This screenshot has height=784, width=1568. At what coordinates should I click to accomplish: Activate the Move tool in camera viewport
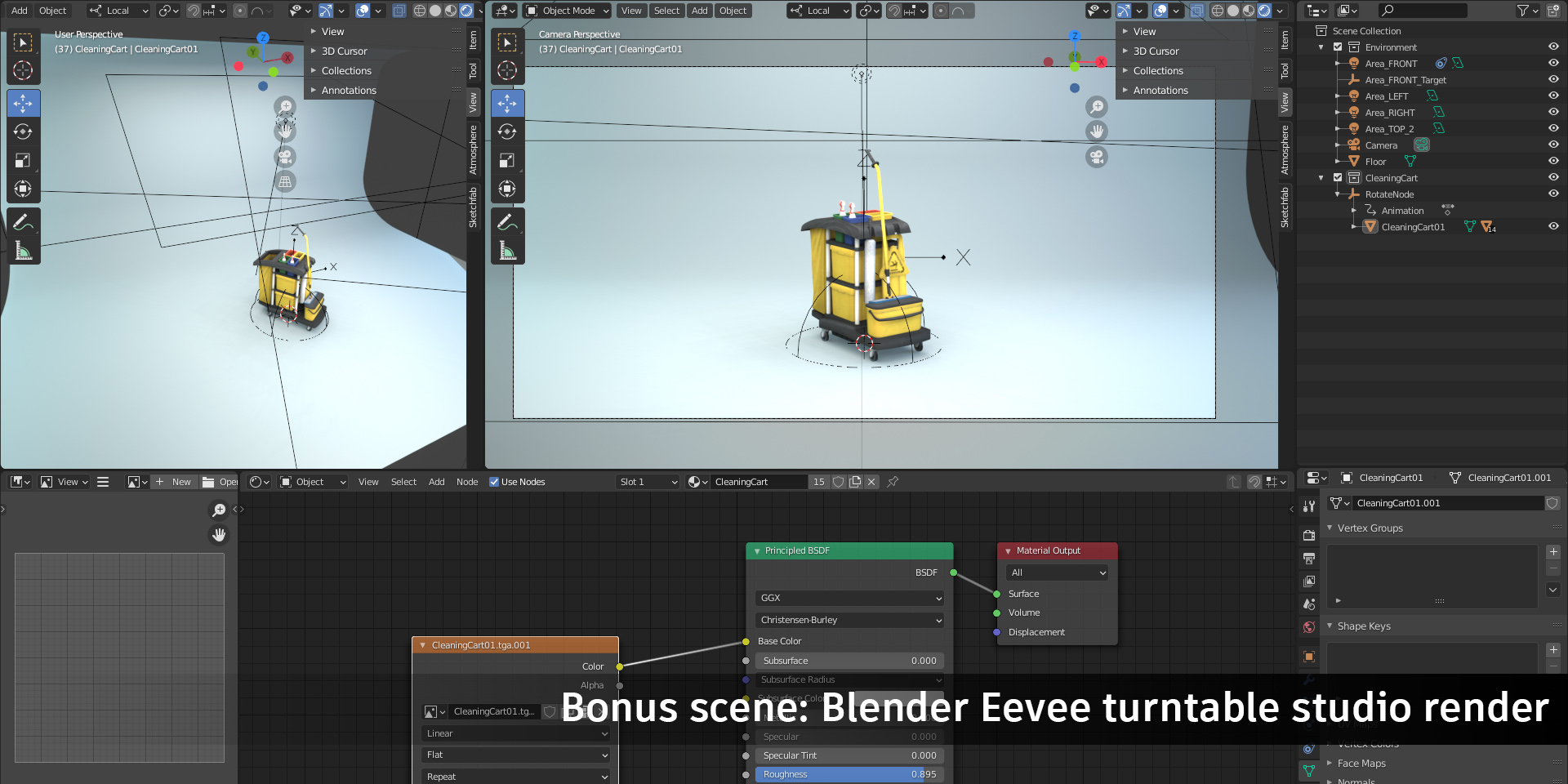coord(507,104)
